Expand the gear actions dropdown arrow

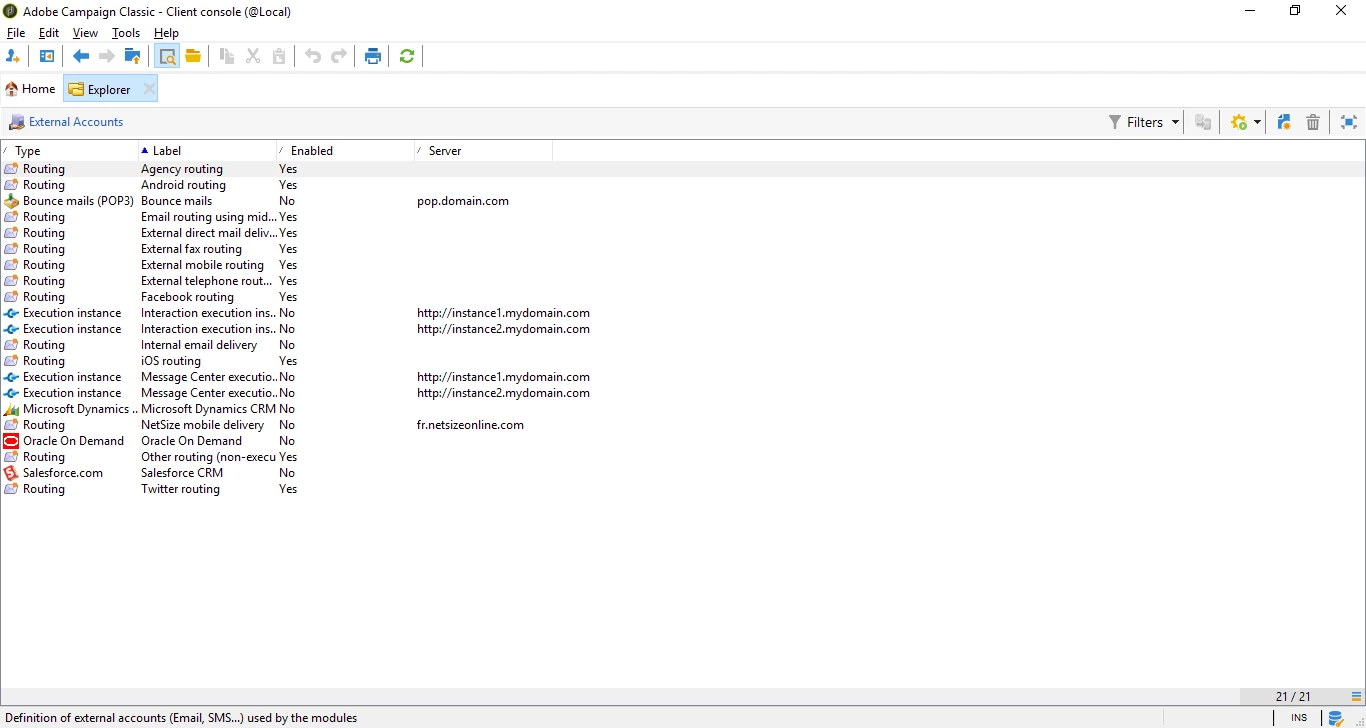pos(1257,122)
